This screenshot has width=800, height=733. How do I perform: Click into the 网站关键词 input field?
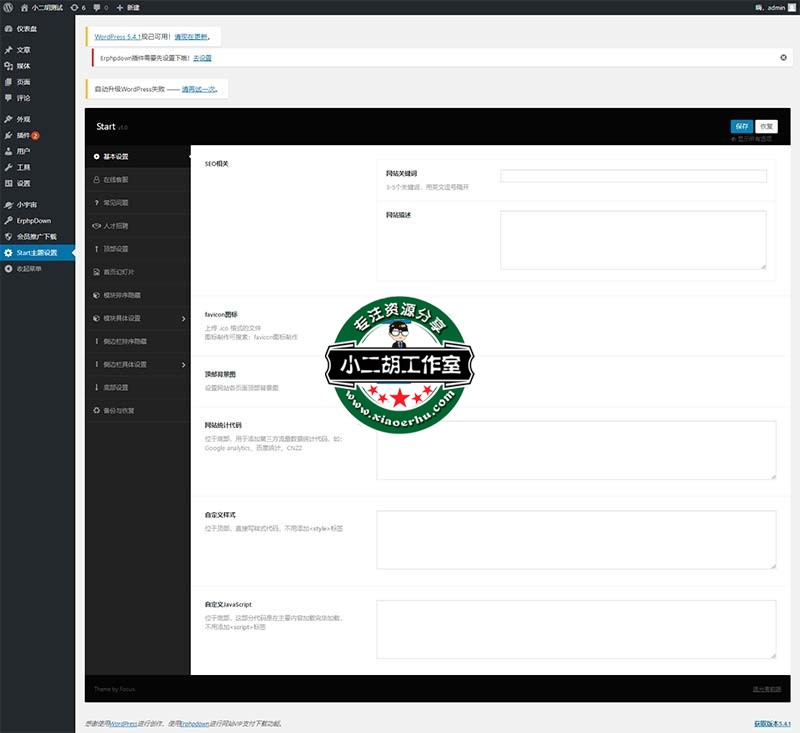[633, 176]
